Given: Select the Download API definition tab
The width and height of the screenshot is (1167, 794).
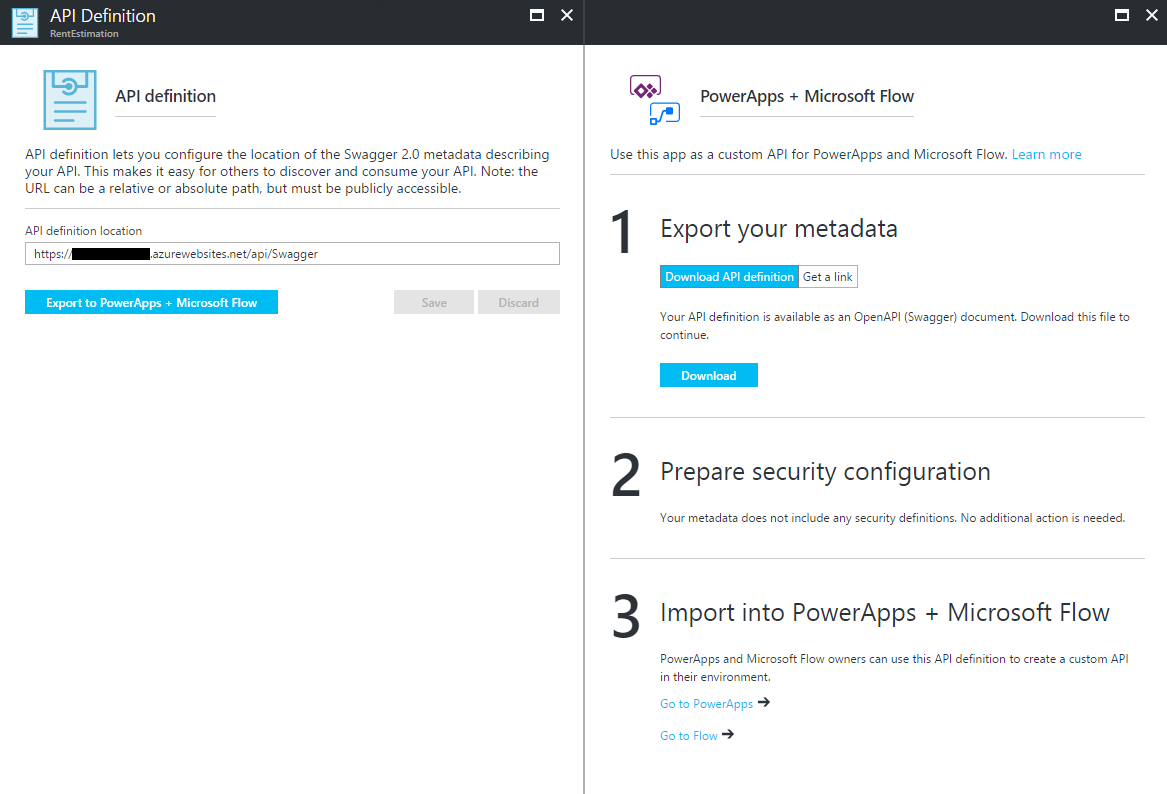Looking at the screenshot, I should 728,276.
